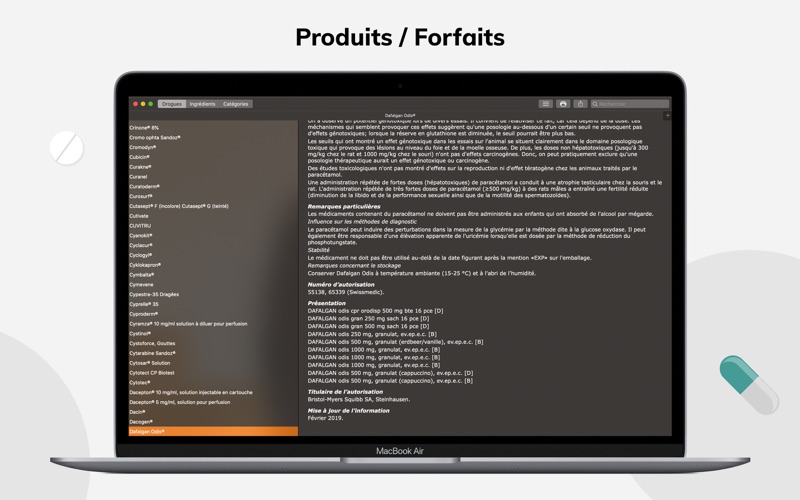Select highlighted Dafalgan Odis list row
800x500 pixels.
[x=213, y=432]
